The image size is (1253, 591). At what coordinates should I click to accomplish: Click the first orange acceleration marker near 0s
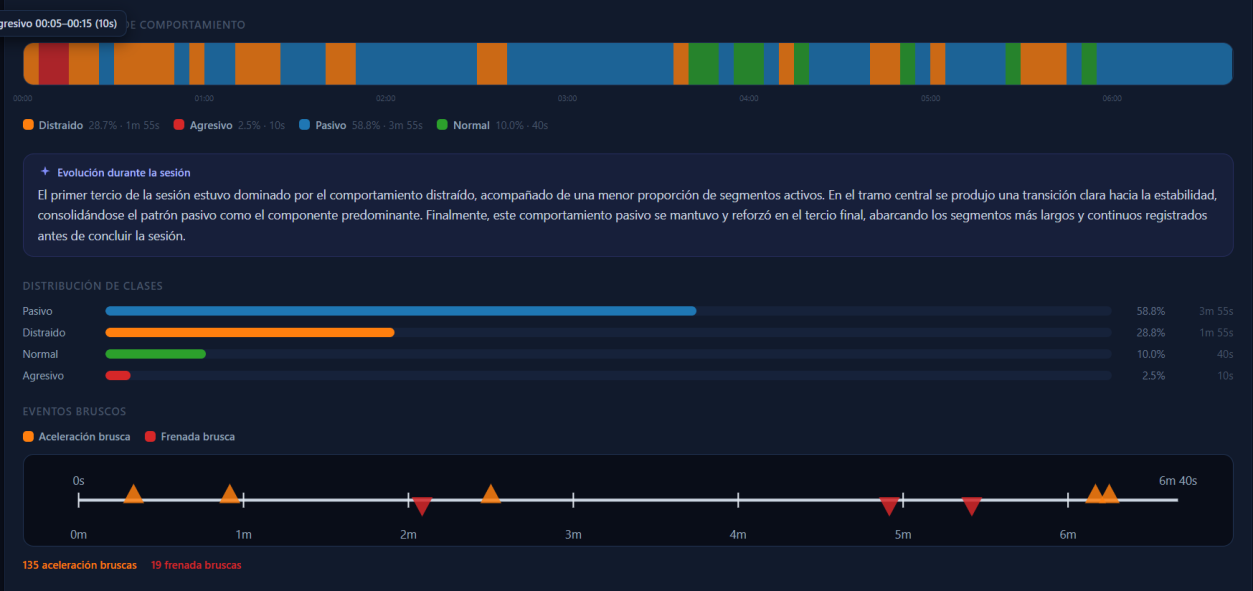pyautogui.click(x=133, y=494)
